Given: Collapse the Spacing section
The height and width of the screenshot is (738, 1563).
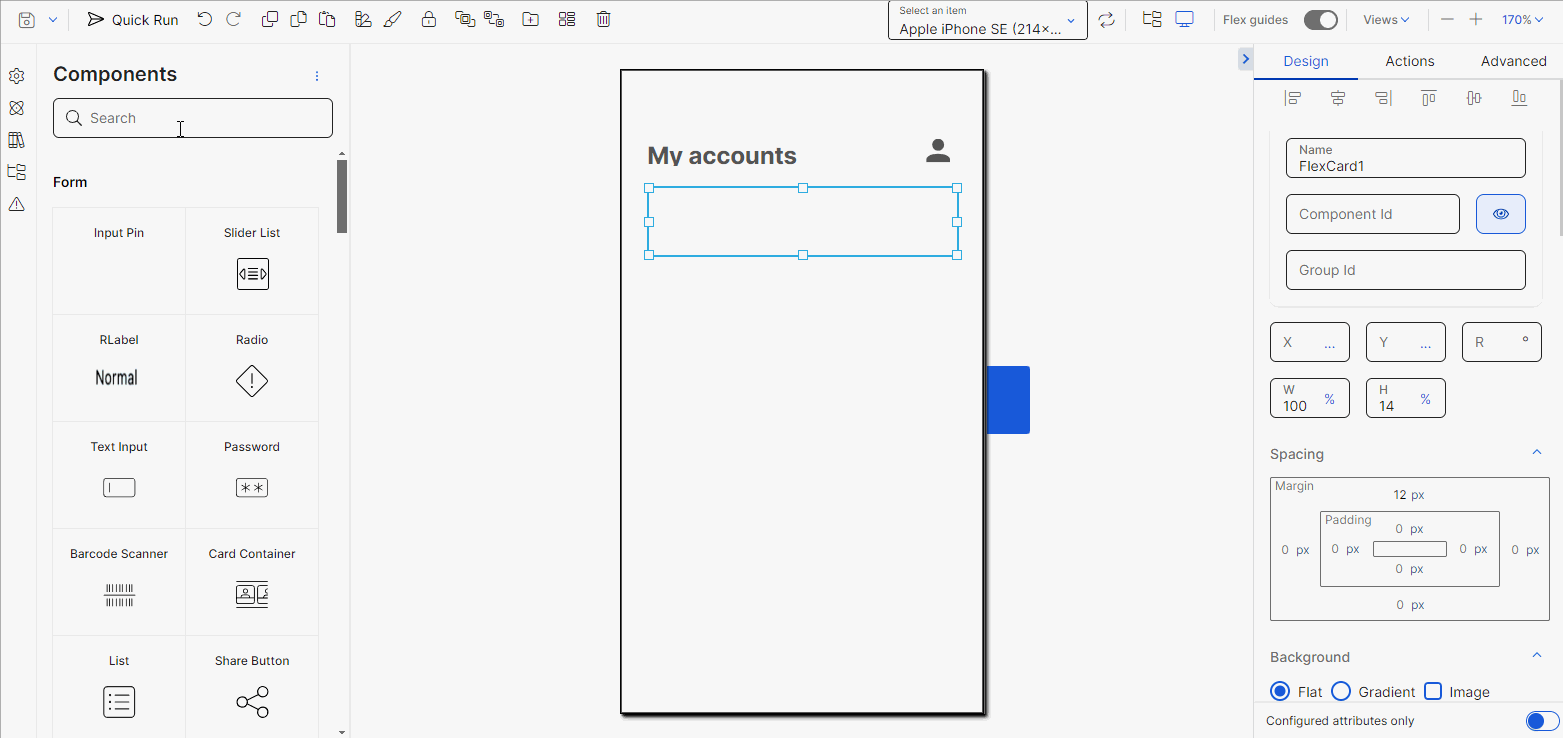Looking at the screenshot, I should point(1537,451).
